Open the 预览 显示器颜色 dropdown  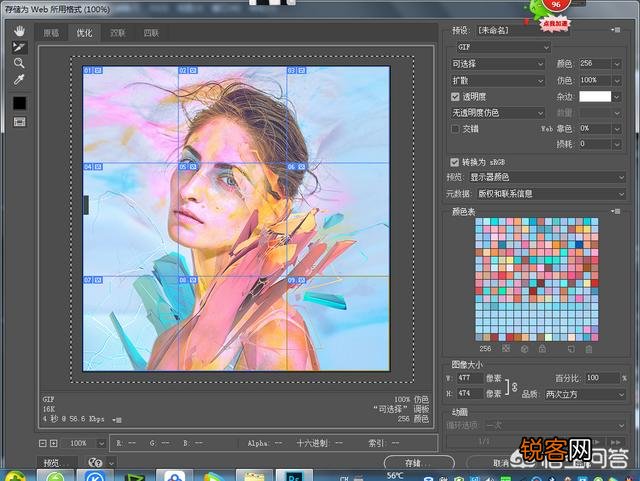(x=547, y=177)
